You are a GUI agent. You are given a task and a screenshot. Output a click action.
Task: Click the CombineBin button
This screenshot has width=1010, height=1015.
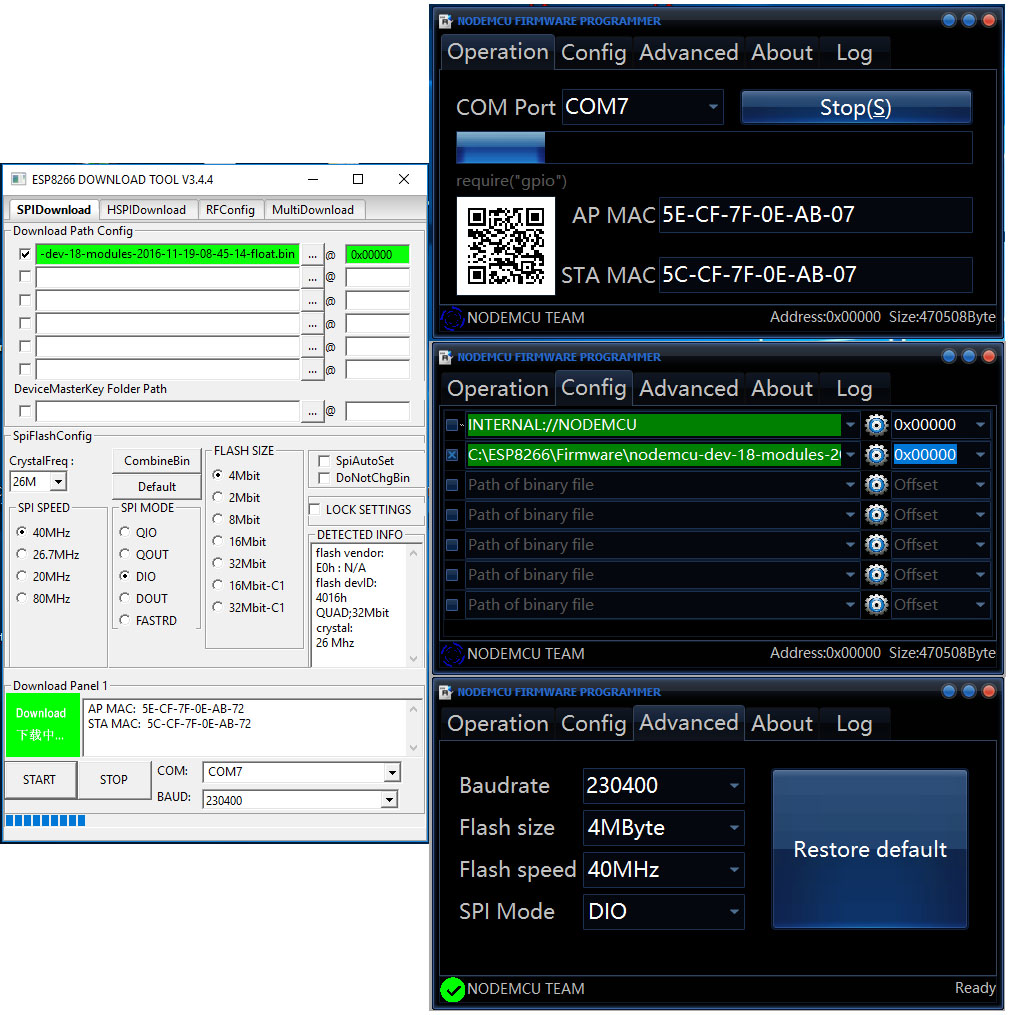coord(157,461)
